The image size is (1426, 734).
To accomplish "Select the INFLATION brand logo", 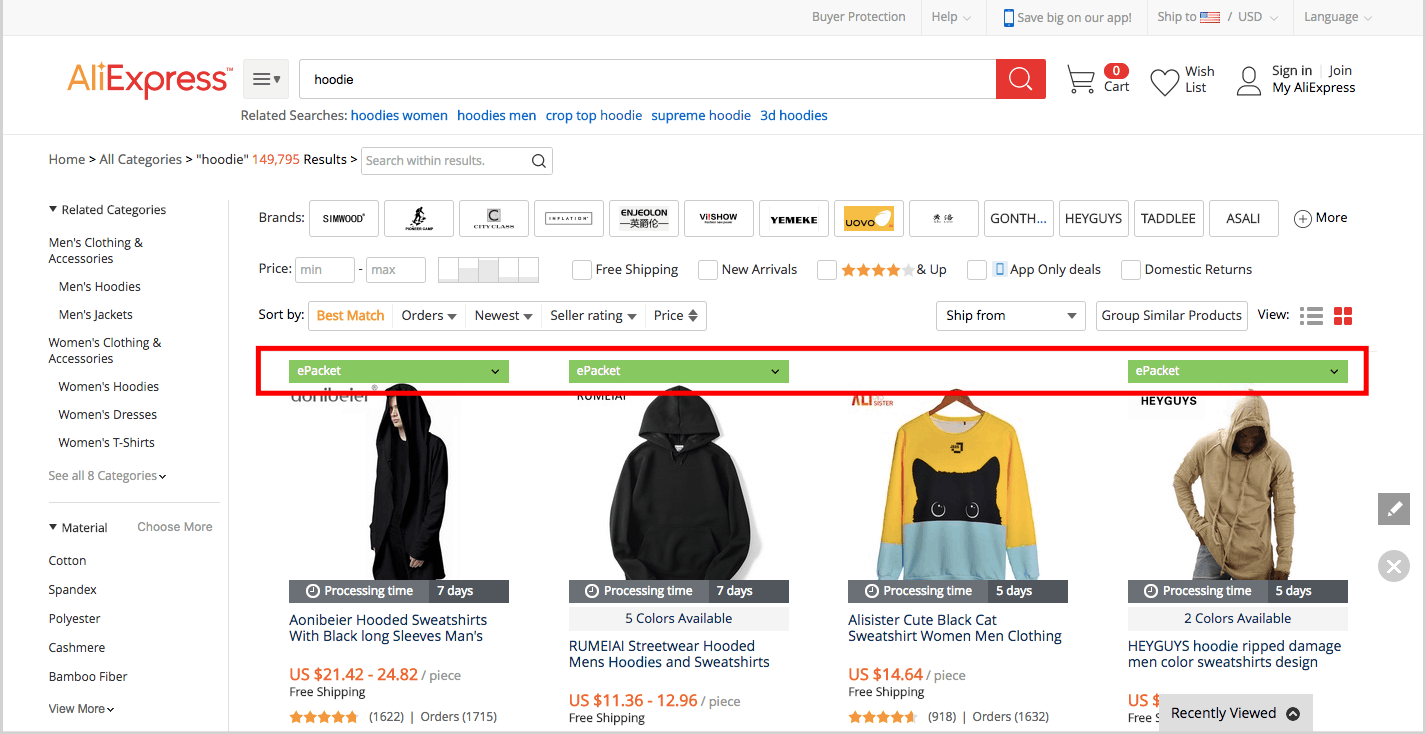I will pos(569,218).
